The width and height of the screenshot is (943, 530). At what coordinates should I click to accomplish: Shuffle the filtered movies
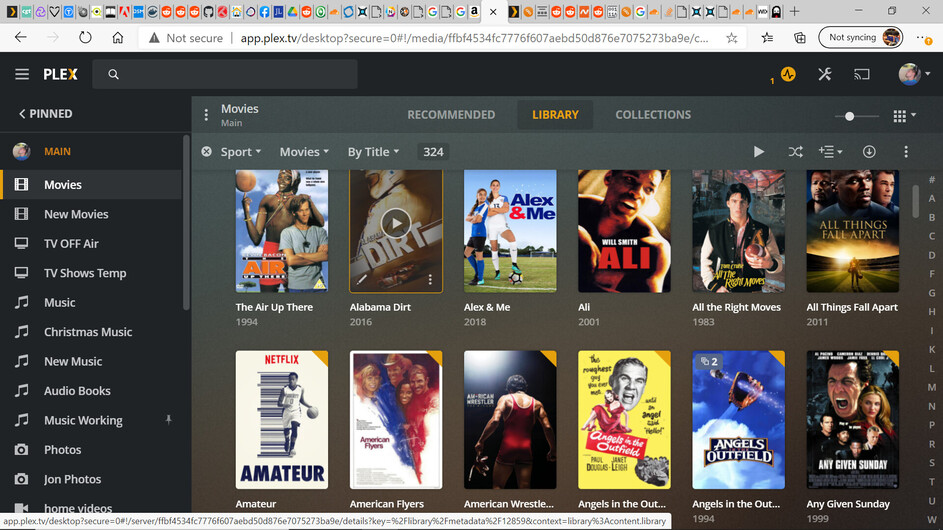point(795,152)
